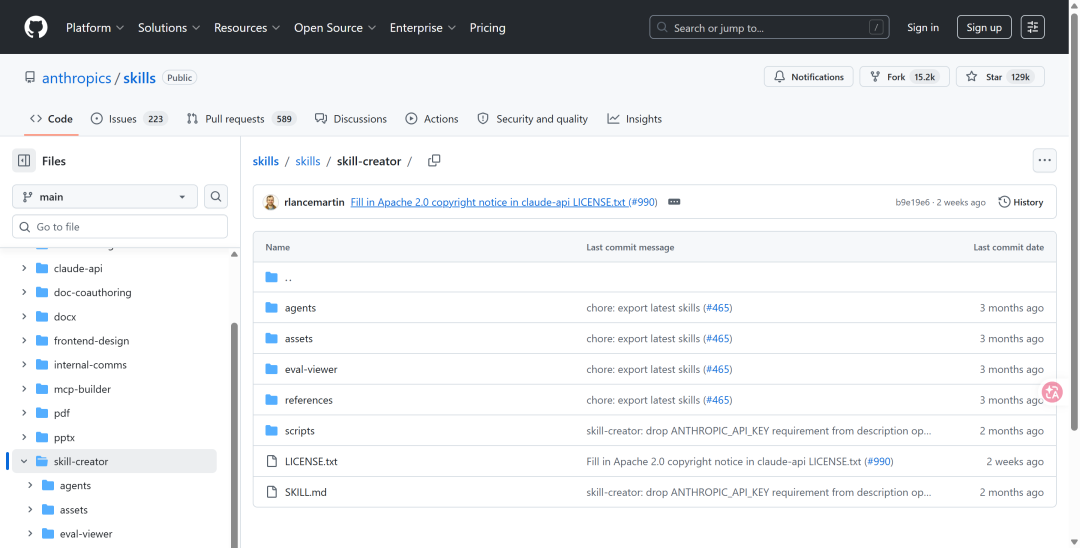This screenshot has height=548, width=1080.
Task: View commit History
Action: pyautogui.click(x=1021, y=202)
